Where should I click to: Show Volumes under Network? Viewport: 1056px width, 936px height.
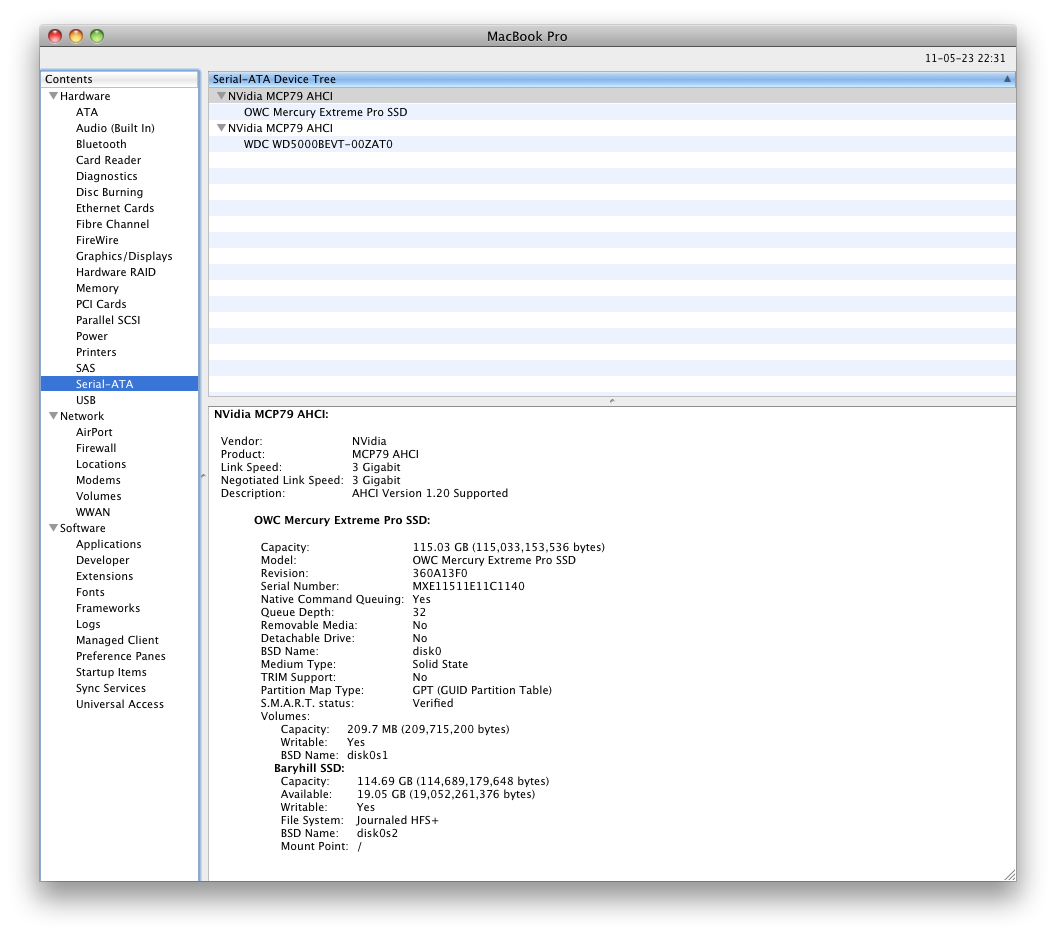tap(98, 496)
